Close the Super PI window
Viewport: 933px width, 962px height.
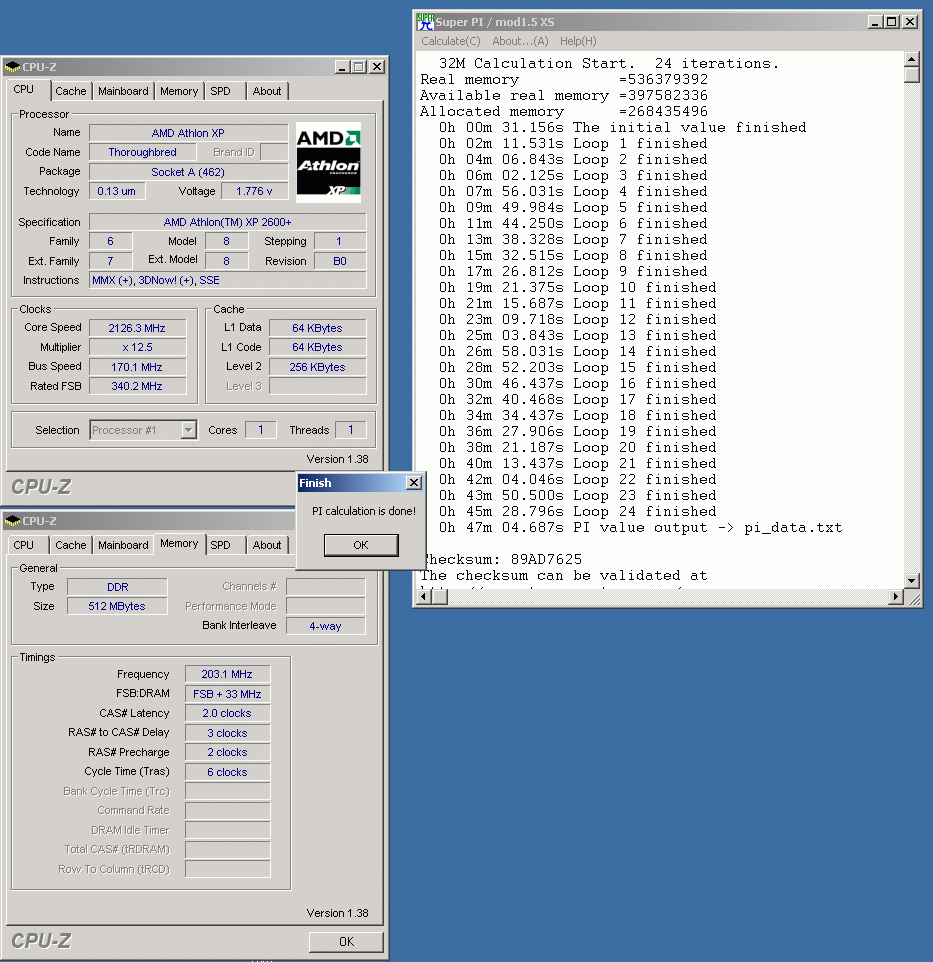tap(910, 21)
